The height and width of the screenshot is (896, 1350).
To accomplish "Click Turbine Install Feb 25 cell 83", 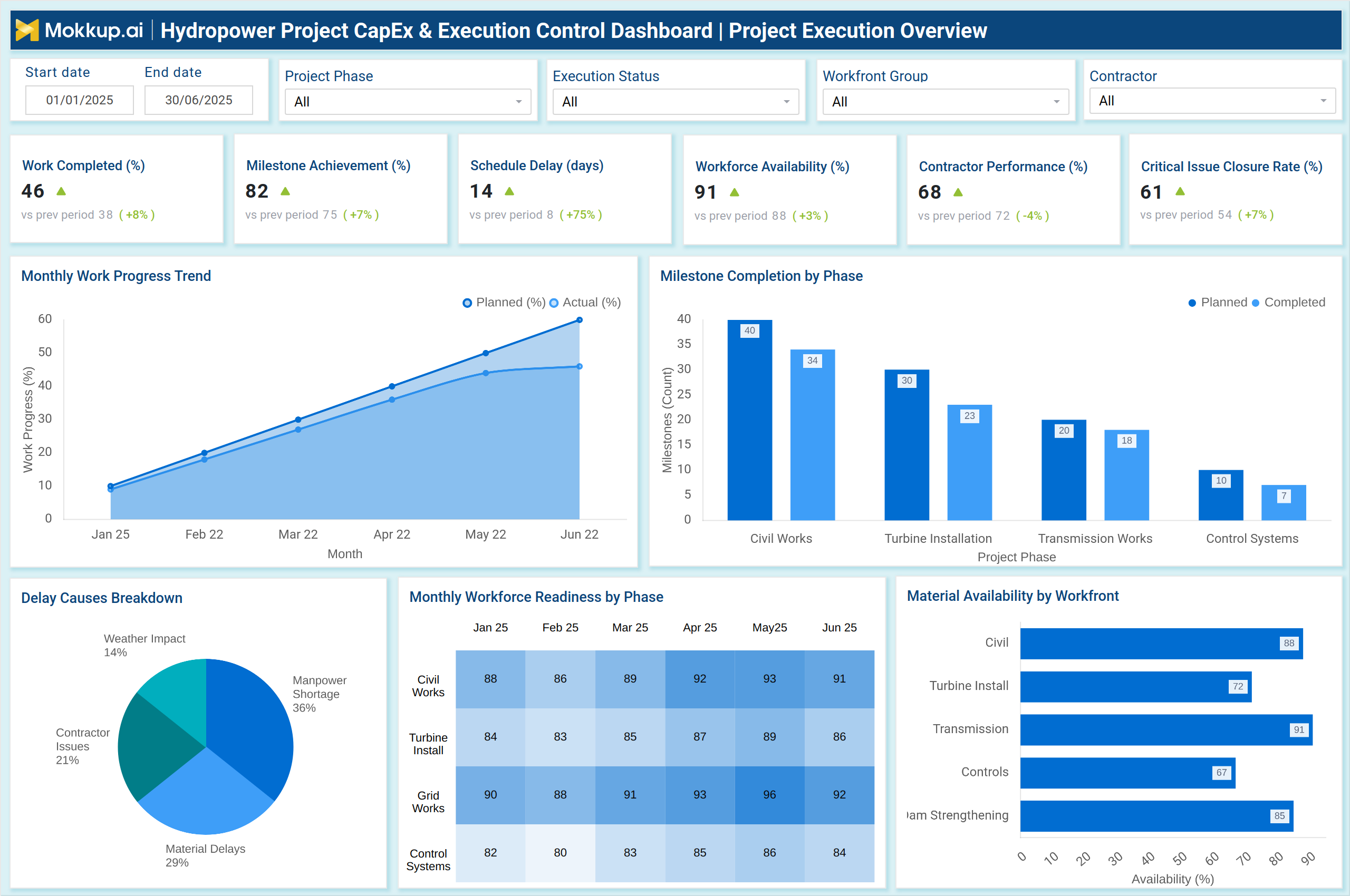I will 561,737.
